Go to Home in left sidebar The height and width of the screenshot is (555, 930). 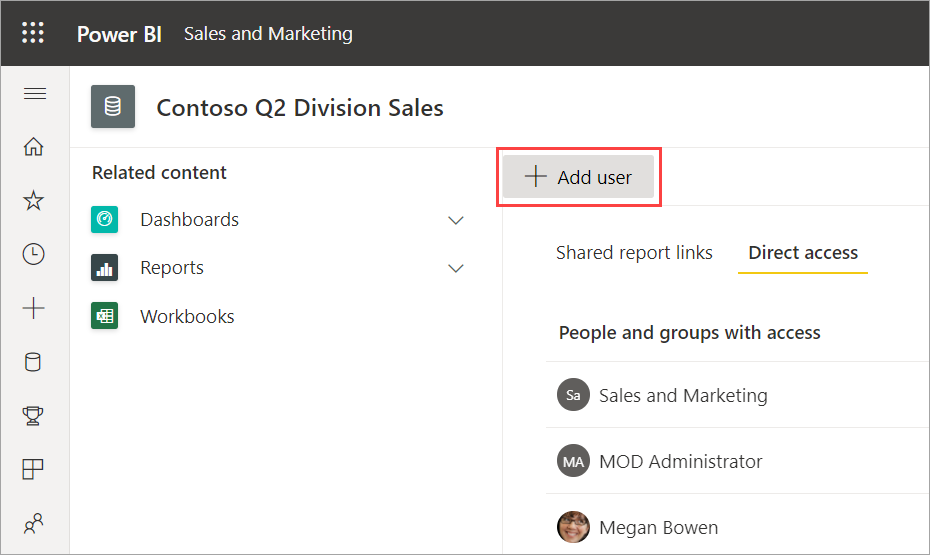click(34, 147)
